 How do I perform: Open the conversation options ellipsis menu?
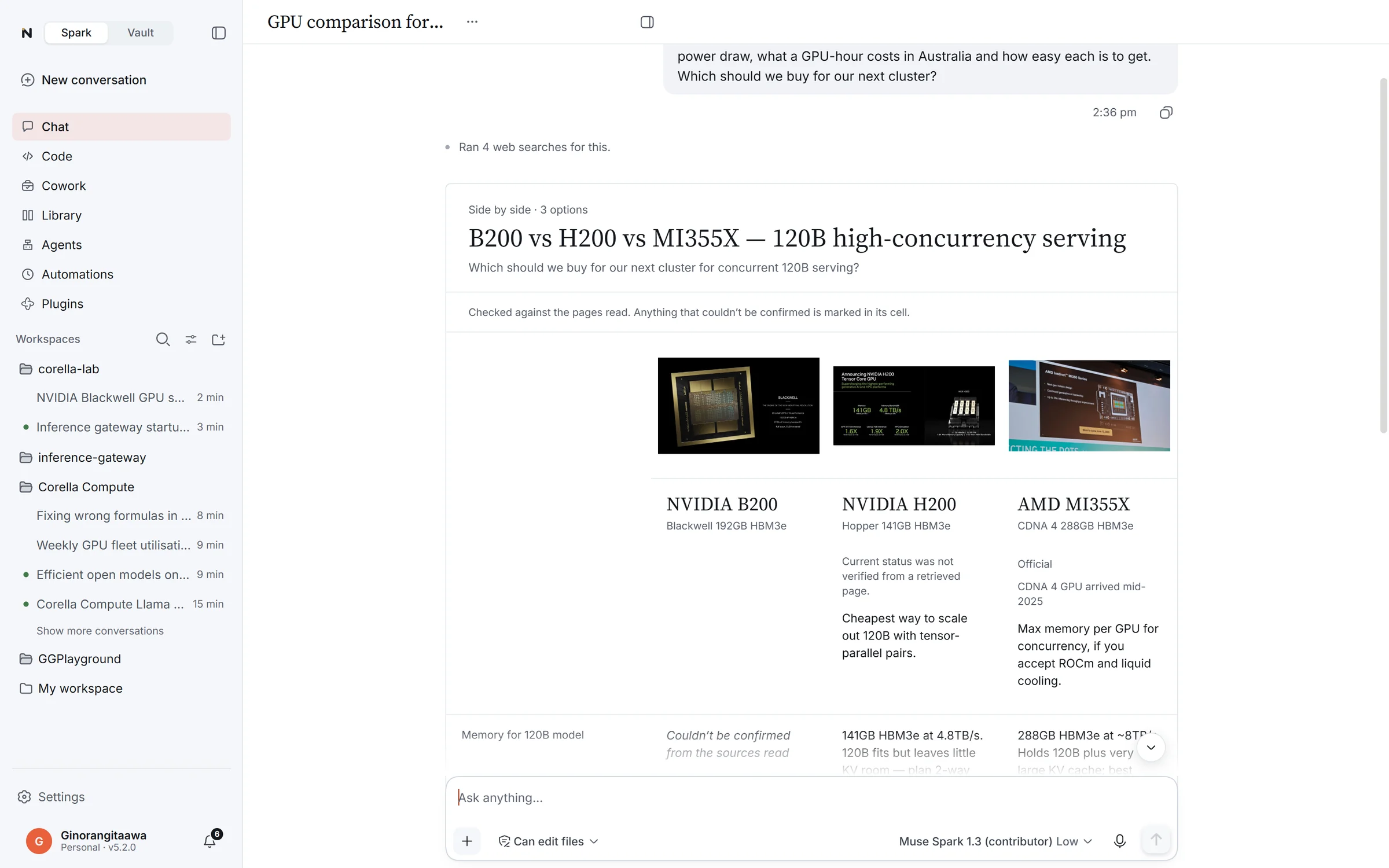pyautogui.click(x=472, y=21)
